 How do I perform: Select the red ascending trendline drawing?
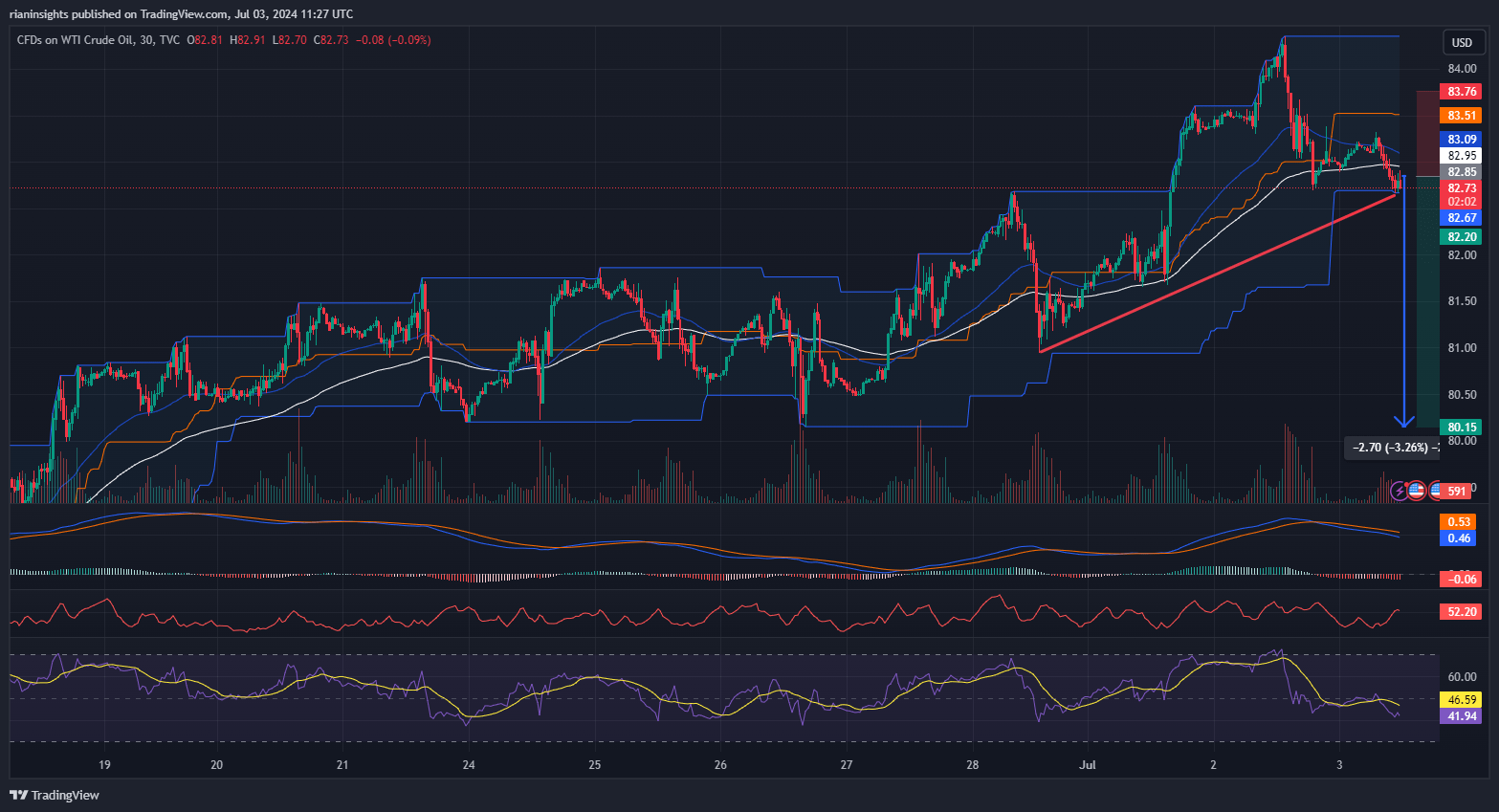(x=1217, y=273)
